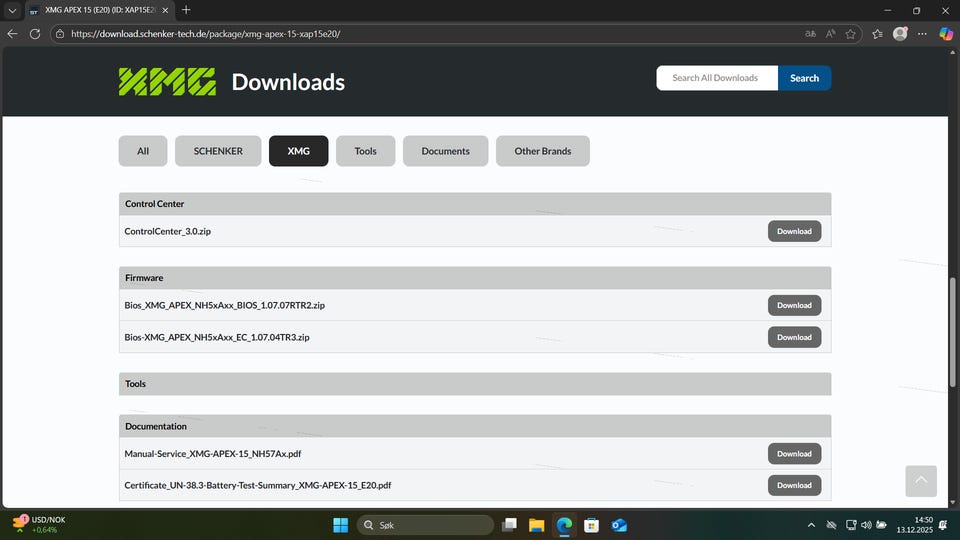Click the Tools section header bar
This screenshot has height=540, width=960.
[x=475, y=384]
